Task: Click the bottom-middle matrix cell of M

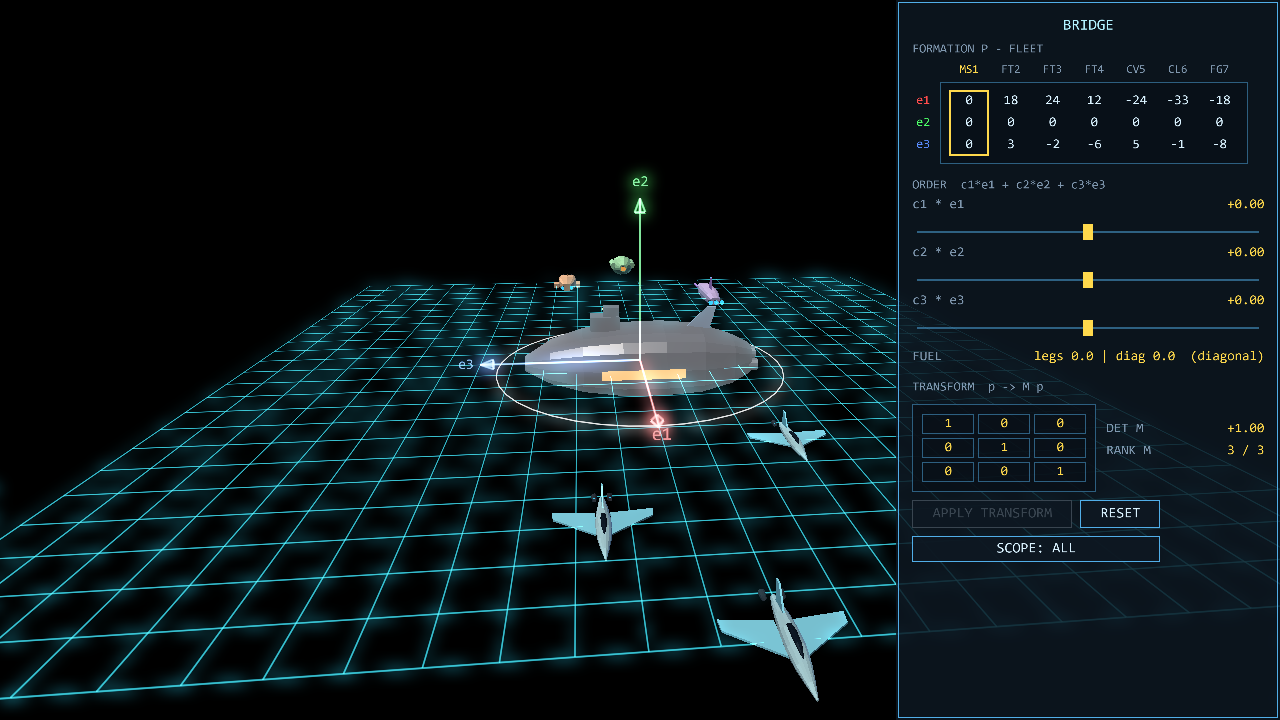Action: coord(1004,472)
